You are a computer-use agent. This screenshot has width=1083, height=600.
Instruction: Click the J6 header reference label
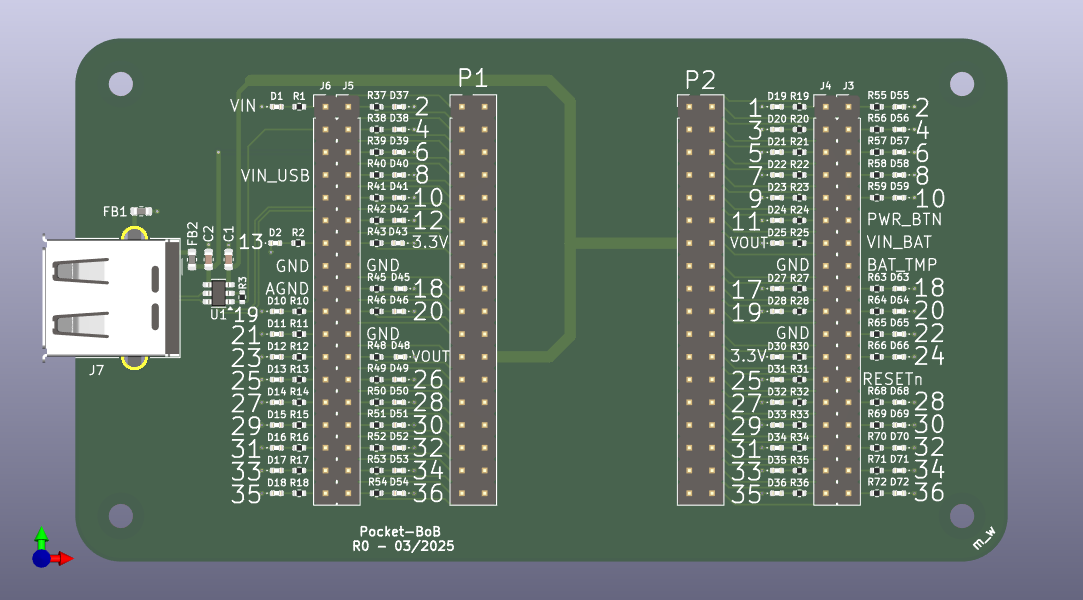coord(325,86)
